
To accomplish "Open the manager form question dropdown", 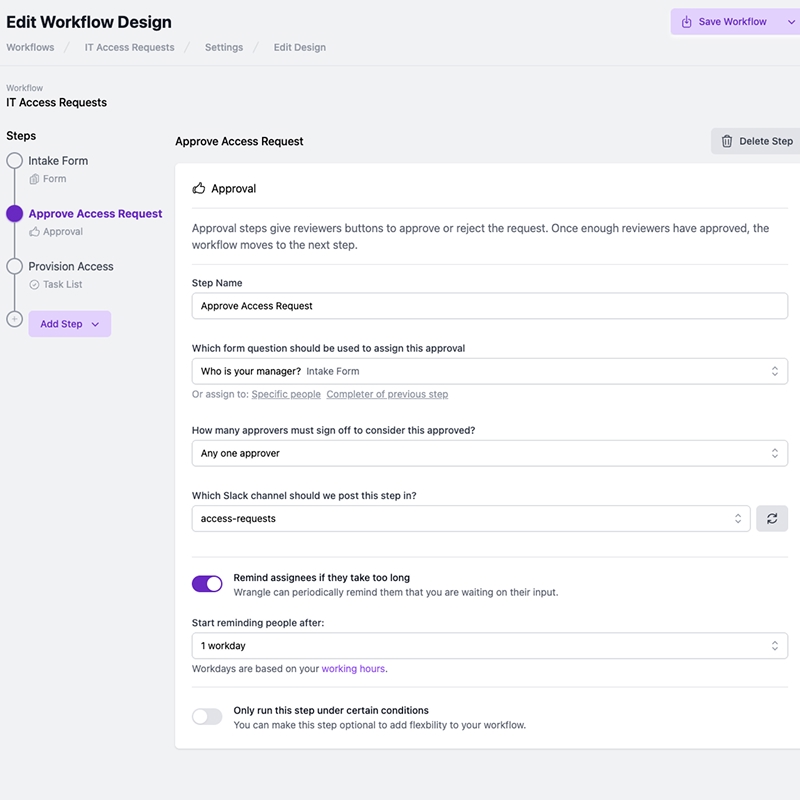I will (x=489, y=371).
